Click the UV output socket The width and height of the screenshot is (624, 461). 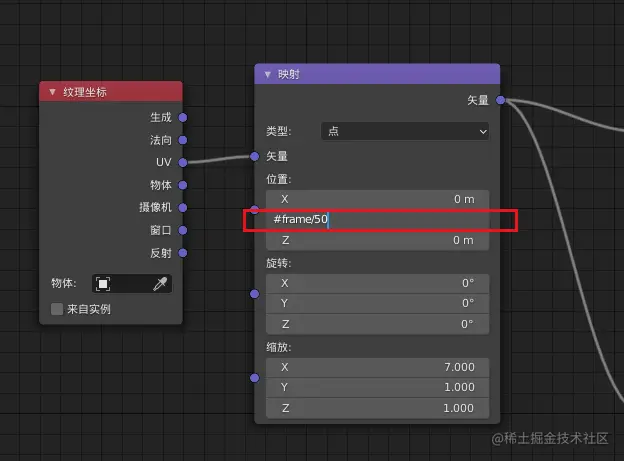(183, 162)
